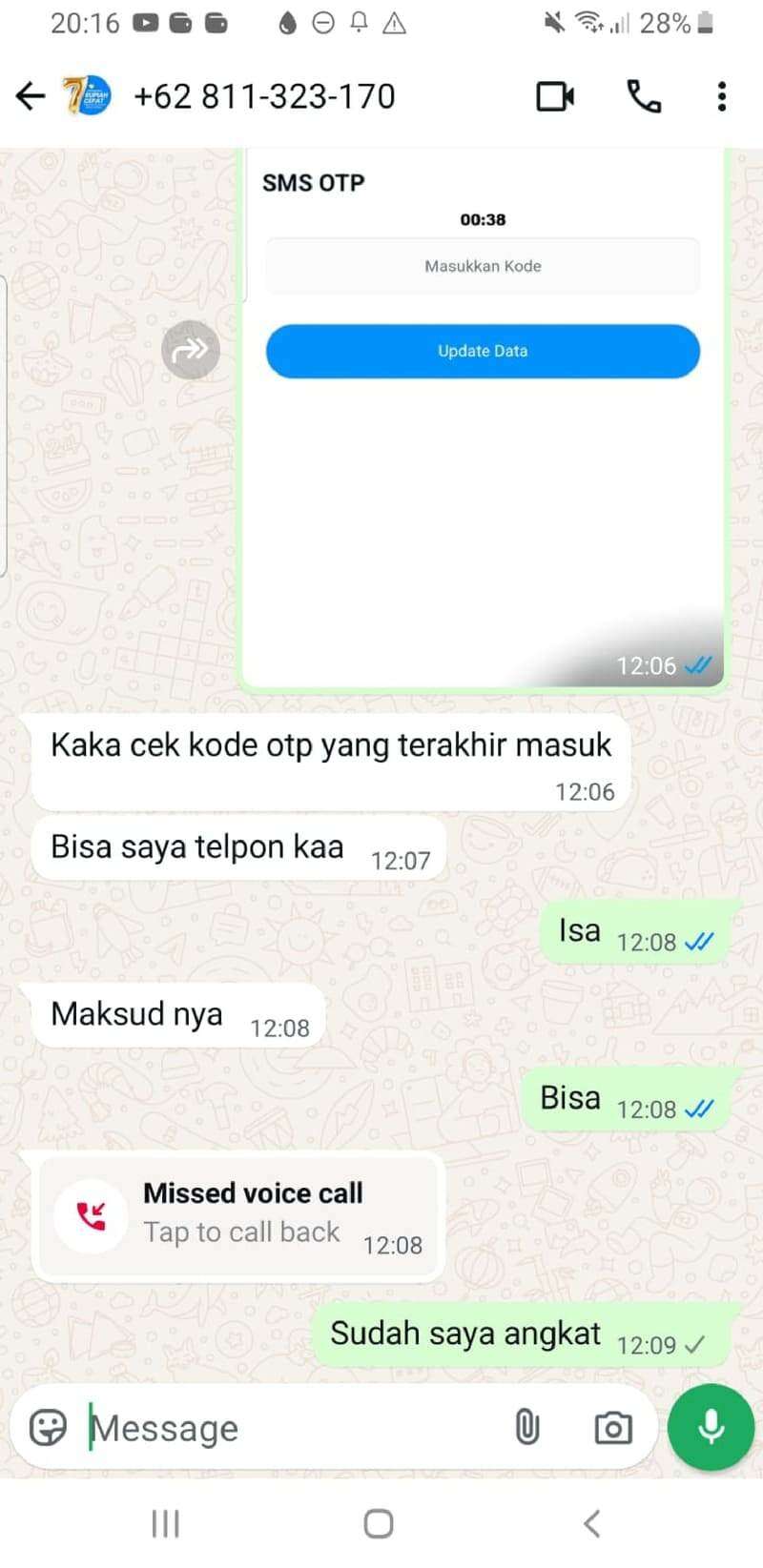Viewport: 763px width, 1568px height.
Task: Open the emoji sticker picker
Action: click(48, 1427)
